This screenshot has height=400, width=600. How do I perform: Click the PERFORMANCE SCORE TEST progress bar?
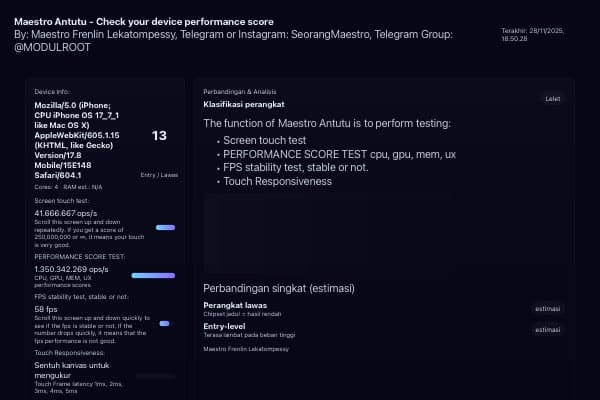pyautogui.click(x=153, y=276)
